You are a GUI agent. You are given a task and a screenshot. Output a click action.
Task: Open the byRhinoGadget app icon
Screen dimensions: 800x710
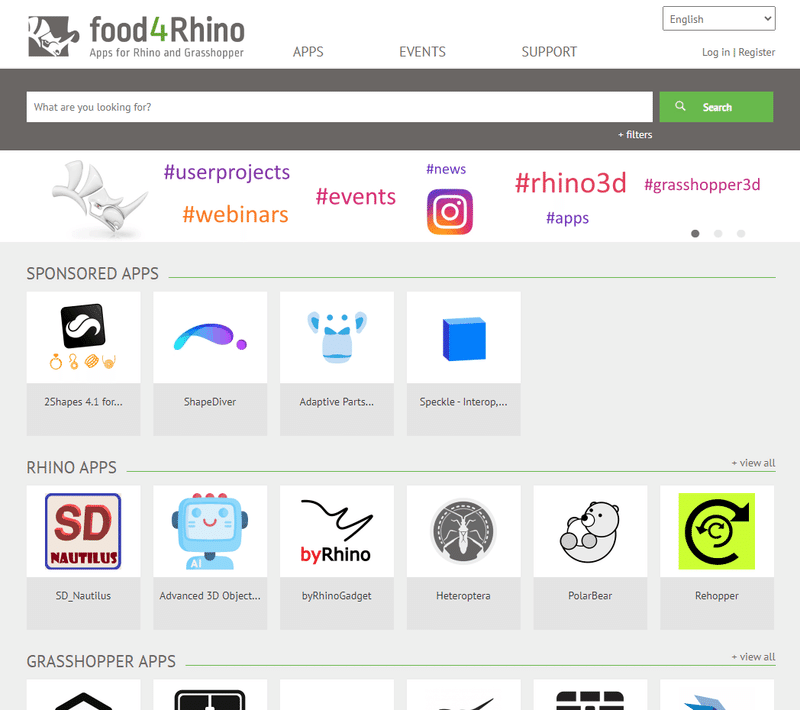336,531
